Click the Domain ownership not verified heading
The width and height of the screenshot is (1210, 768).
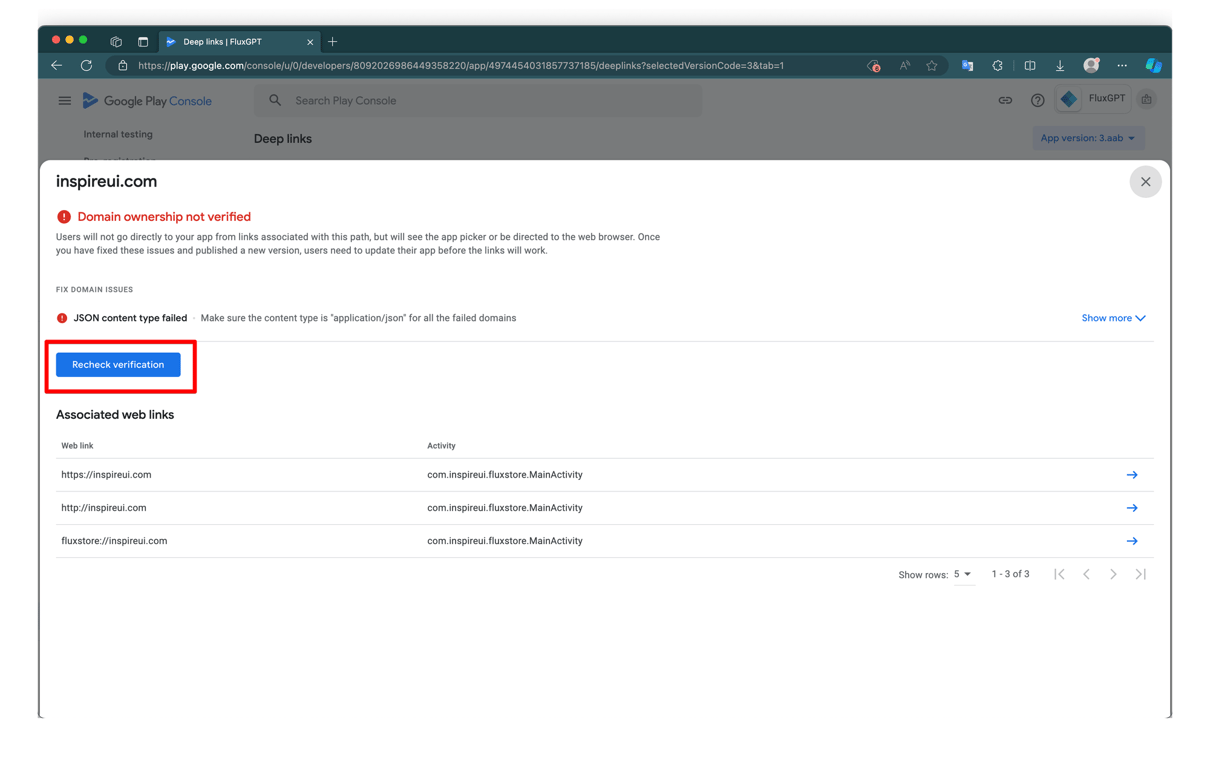(164, 217)
